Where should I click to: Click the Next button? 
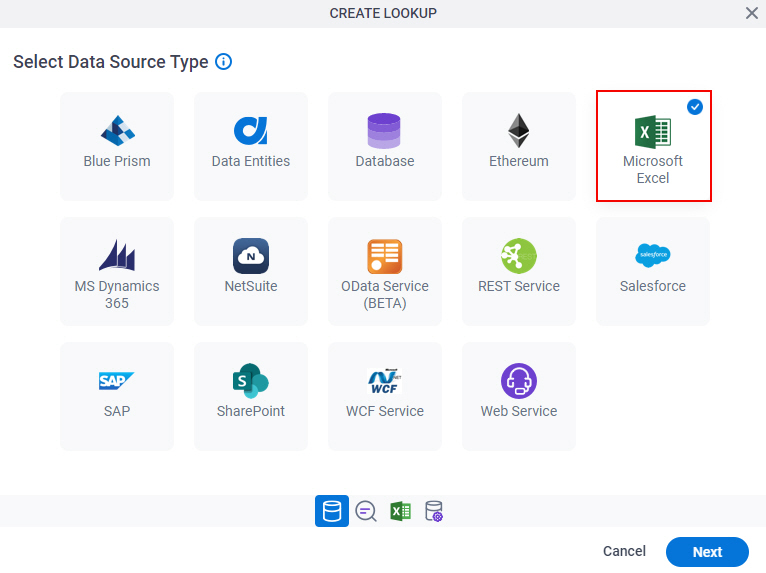pos(707,552)
